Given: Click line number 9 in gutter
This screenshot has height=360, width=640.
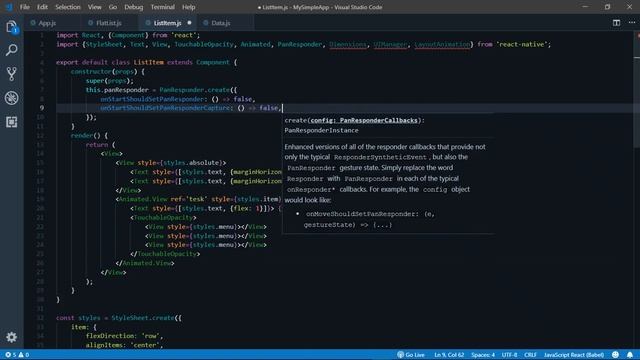Looking at the screenshot, I should [42, 108].
